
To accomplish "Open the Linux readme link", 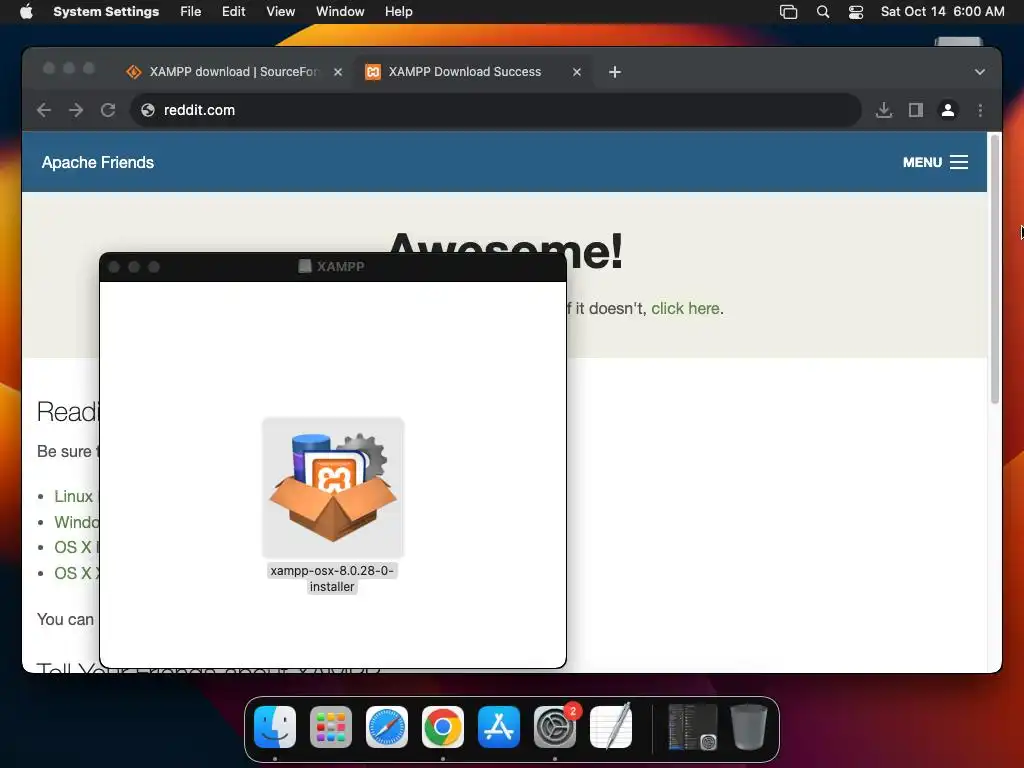I will [74, 496].
